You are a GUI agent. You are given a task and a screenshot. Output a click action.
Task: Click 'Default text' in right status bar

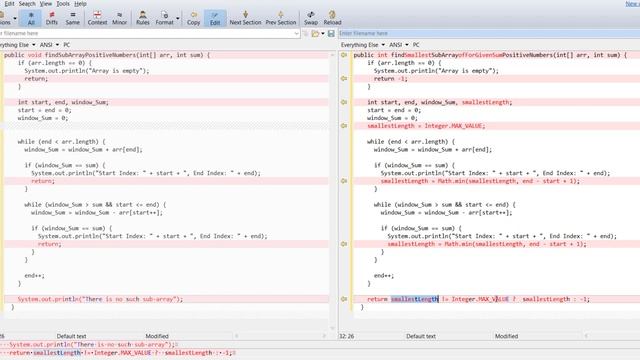point(421,336)
